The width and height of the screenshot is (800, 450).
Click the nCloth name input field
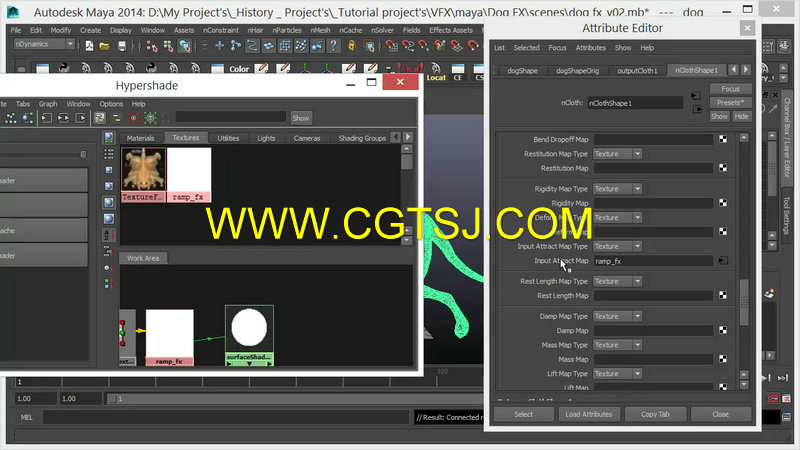[635, 103]
